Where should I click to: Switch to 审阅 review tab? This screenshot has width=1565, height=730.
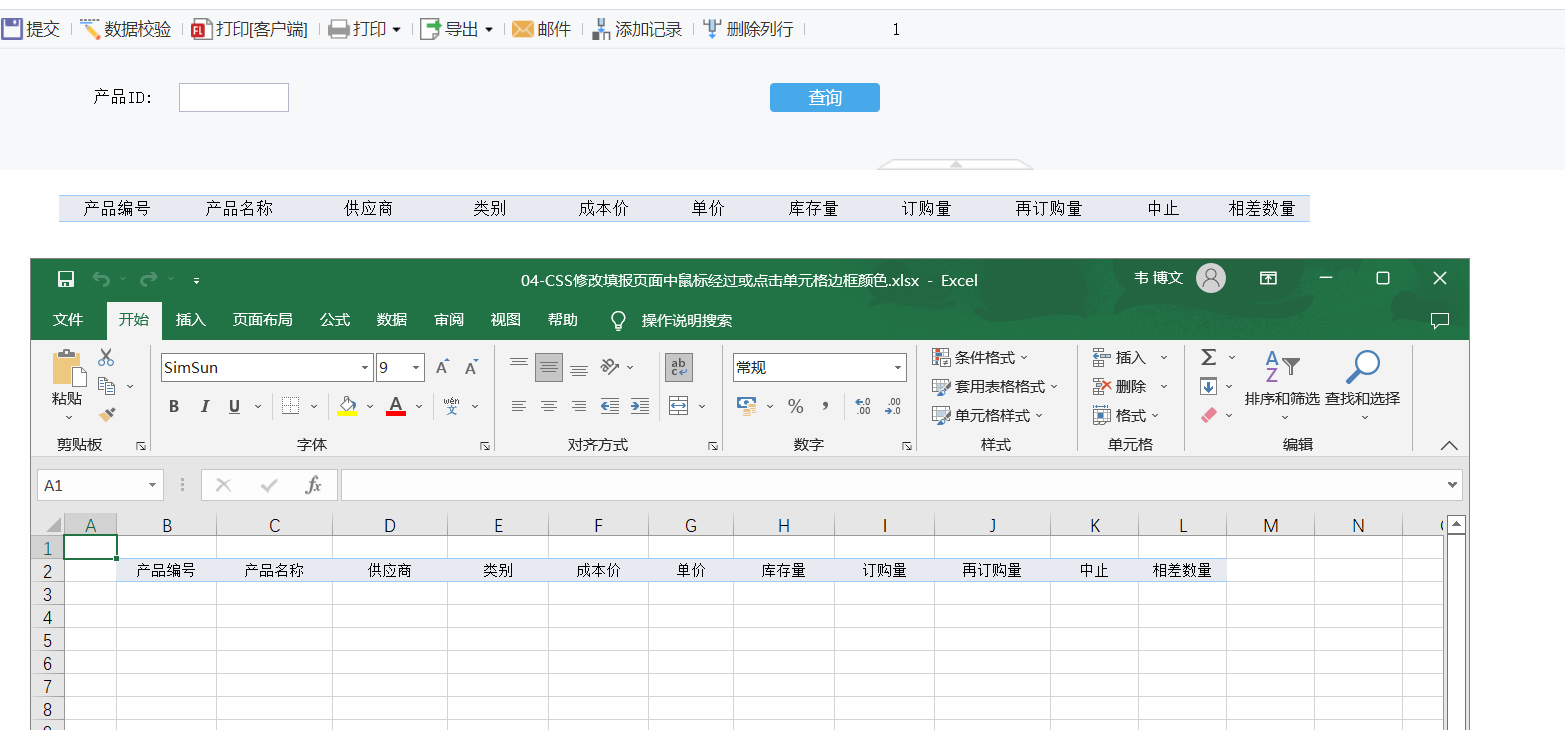click(x=449, y=320)
